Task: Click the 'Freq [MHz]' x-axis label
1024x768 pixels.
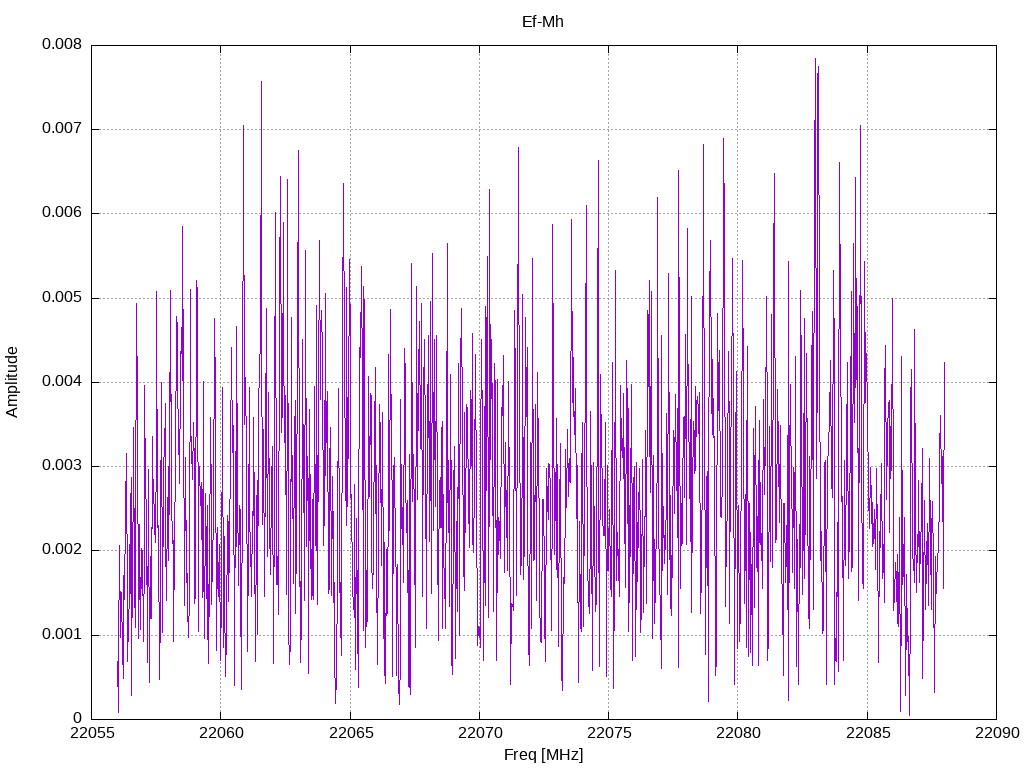Action: (x=543, y=754)
